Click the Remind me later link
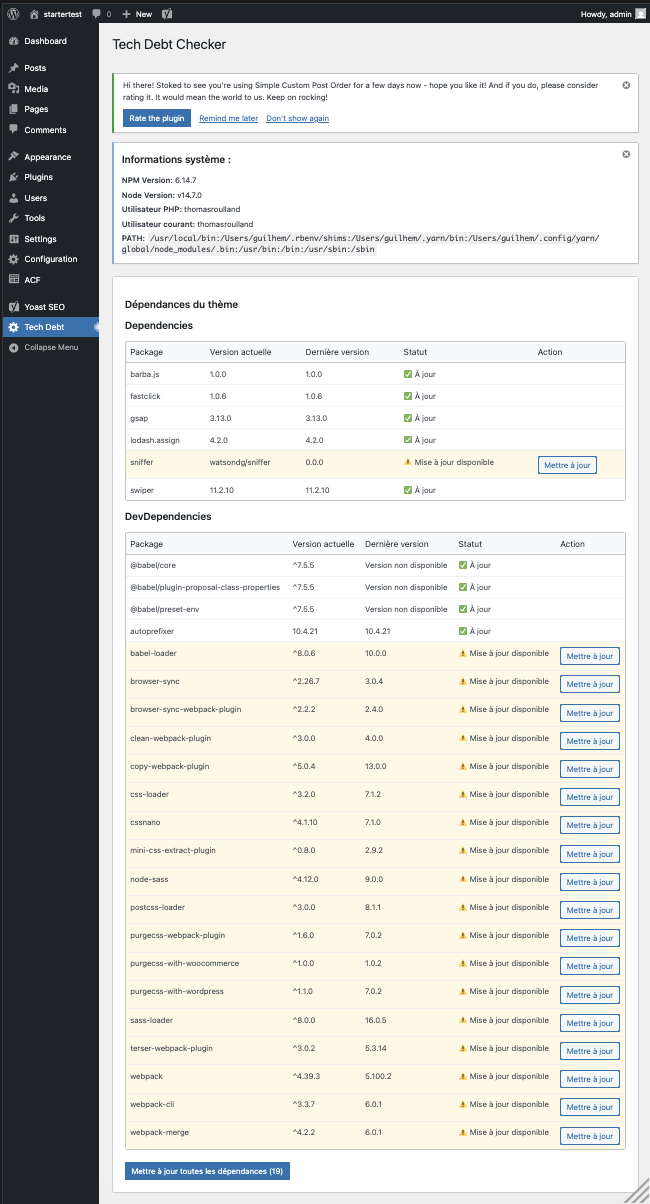The image size is (650, 1204). click(x=228, y=118)
